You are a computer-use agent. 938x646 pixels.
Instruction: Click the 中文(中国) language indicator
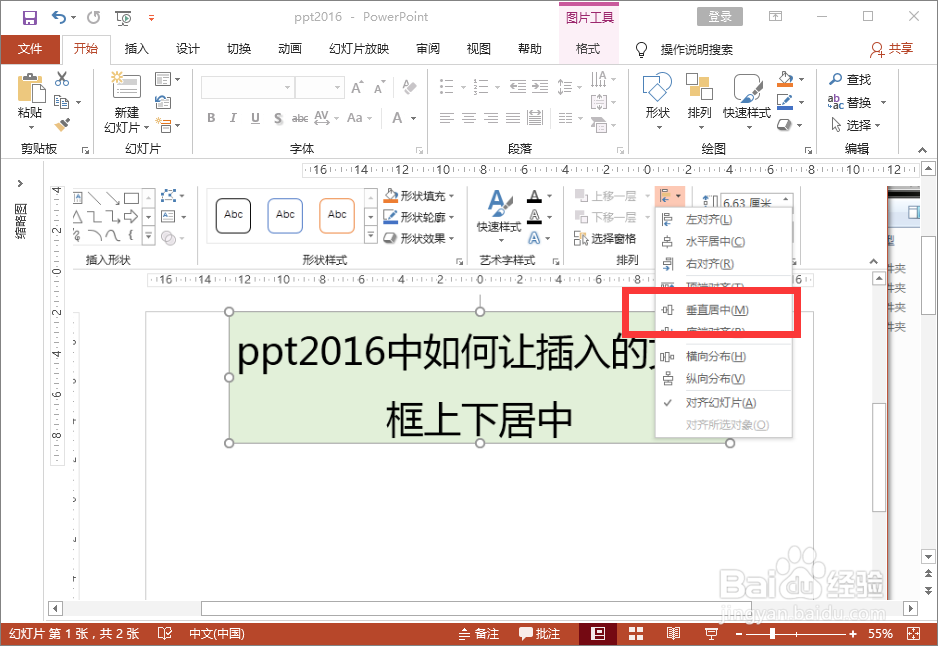tap(217, 633)
